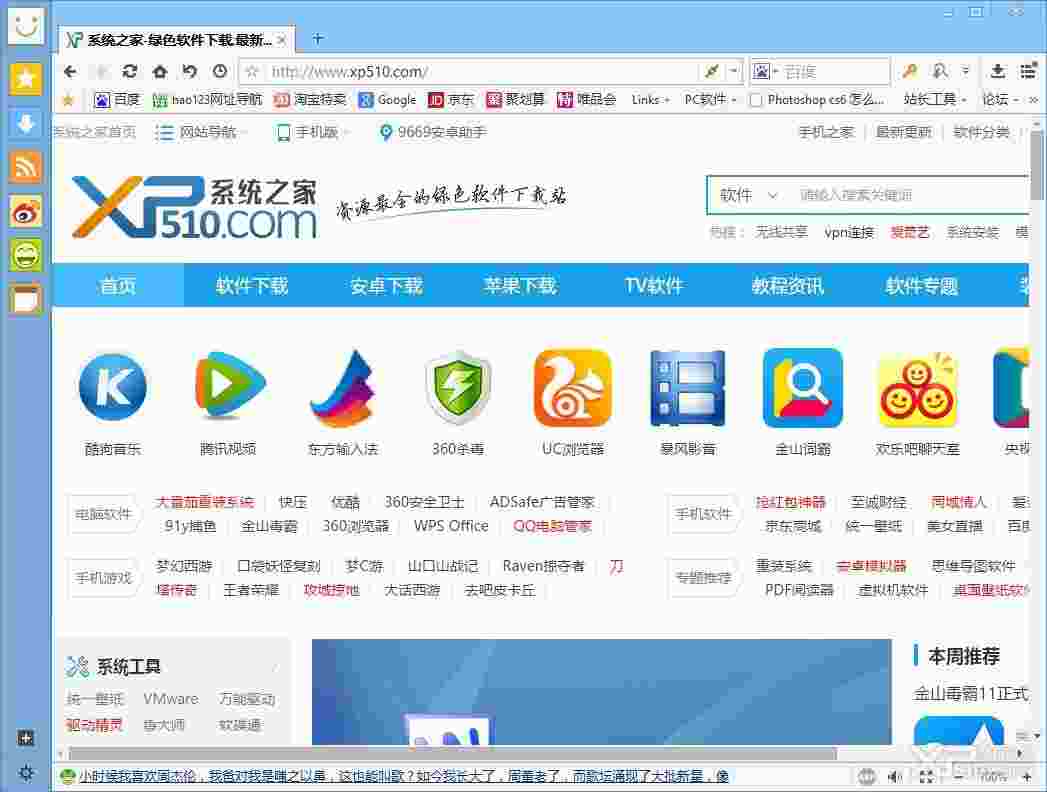The height and width of the screenshot is (792, 1047).
Task: Expand the 论坛 bookmark folder
Action: click(1000, 100)
